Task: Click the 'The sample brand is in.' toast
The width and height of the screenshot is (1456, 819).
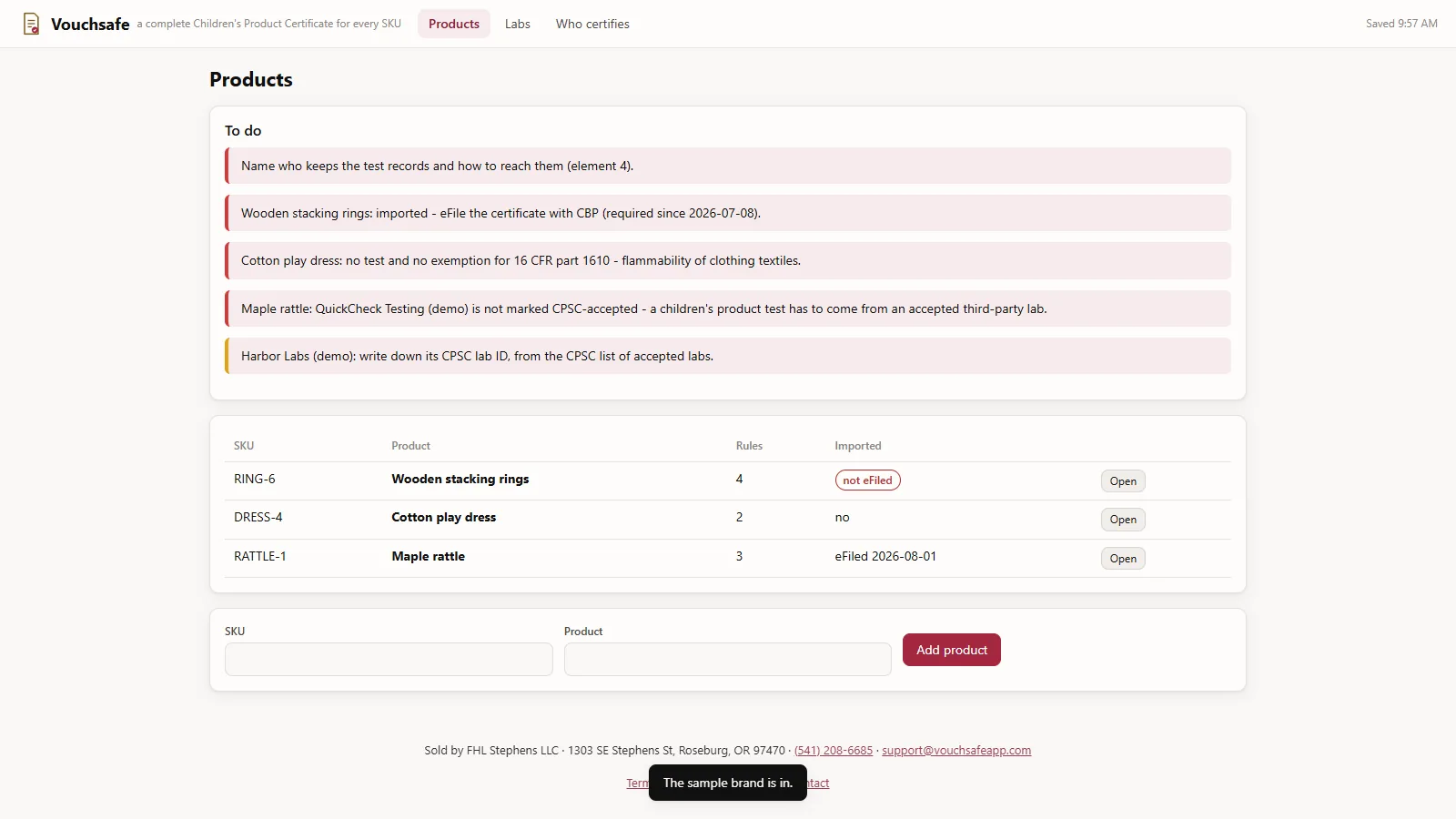Action: pyautogui.click(x=728, y=783)
